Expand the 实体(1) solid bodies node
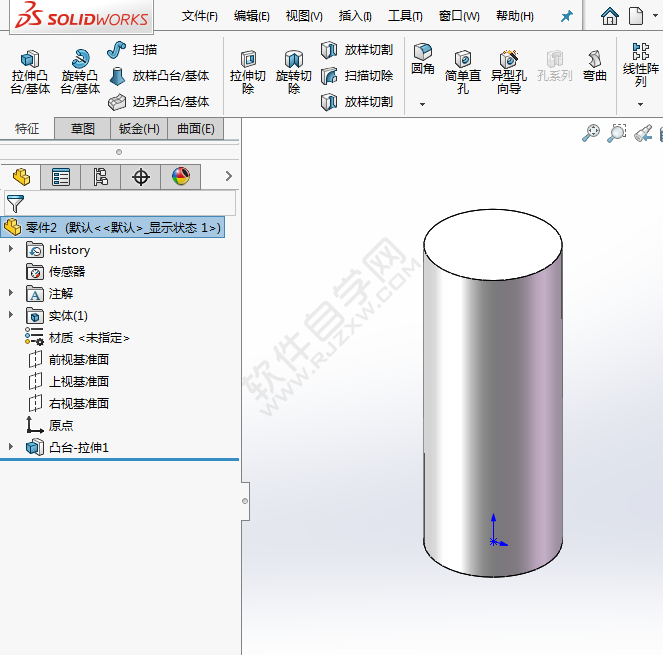The height and width of the screenshot is (655, 663). pyautogui.click(x=11, y=315)
